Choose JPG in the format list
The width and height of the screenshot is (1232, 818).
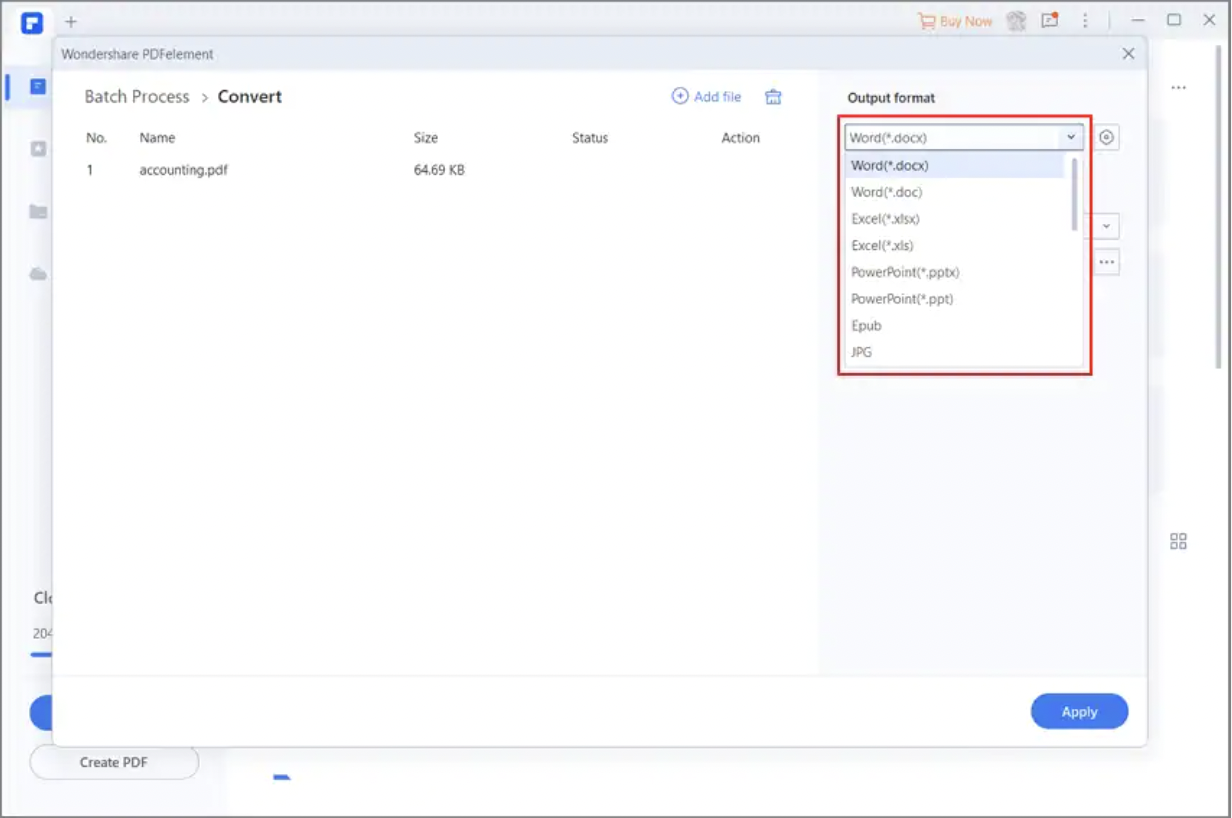(861, 352)
